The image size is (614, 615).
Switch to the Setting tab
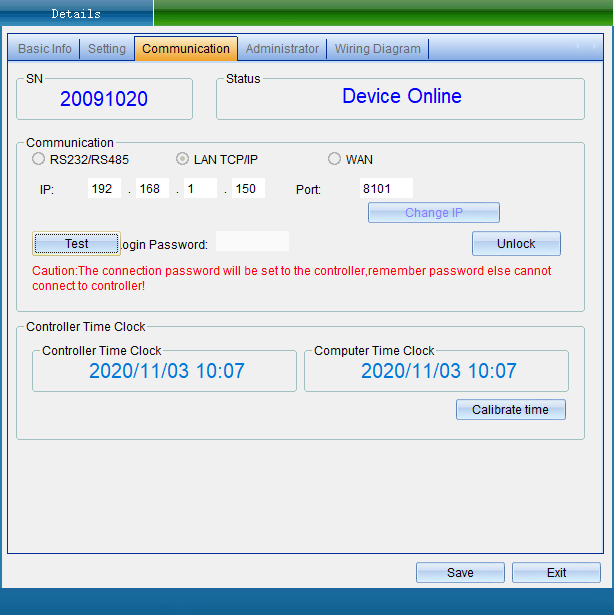point(107,49)
